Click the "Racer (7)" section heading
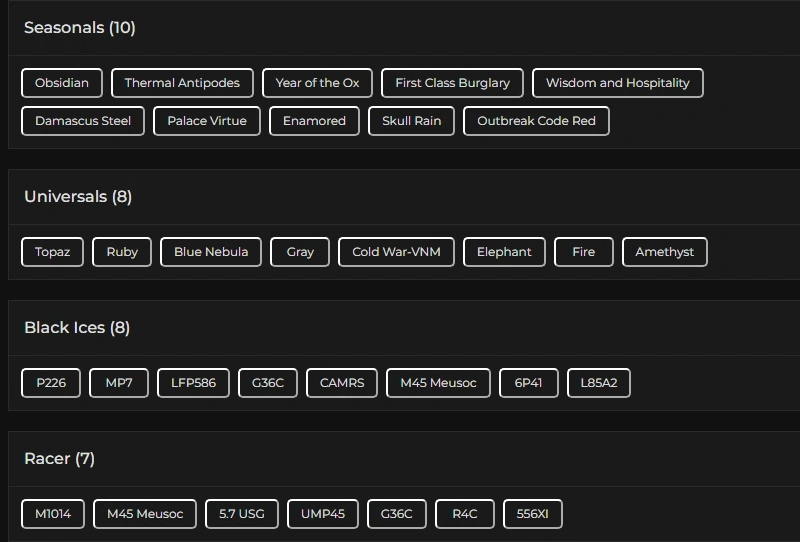The image size is (800, 542). click(59, 458)
